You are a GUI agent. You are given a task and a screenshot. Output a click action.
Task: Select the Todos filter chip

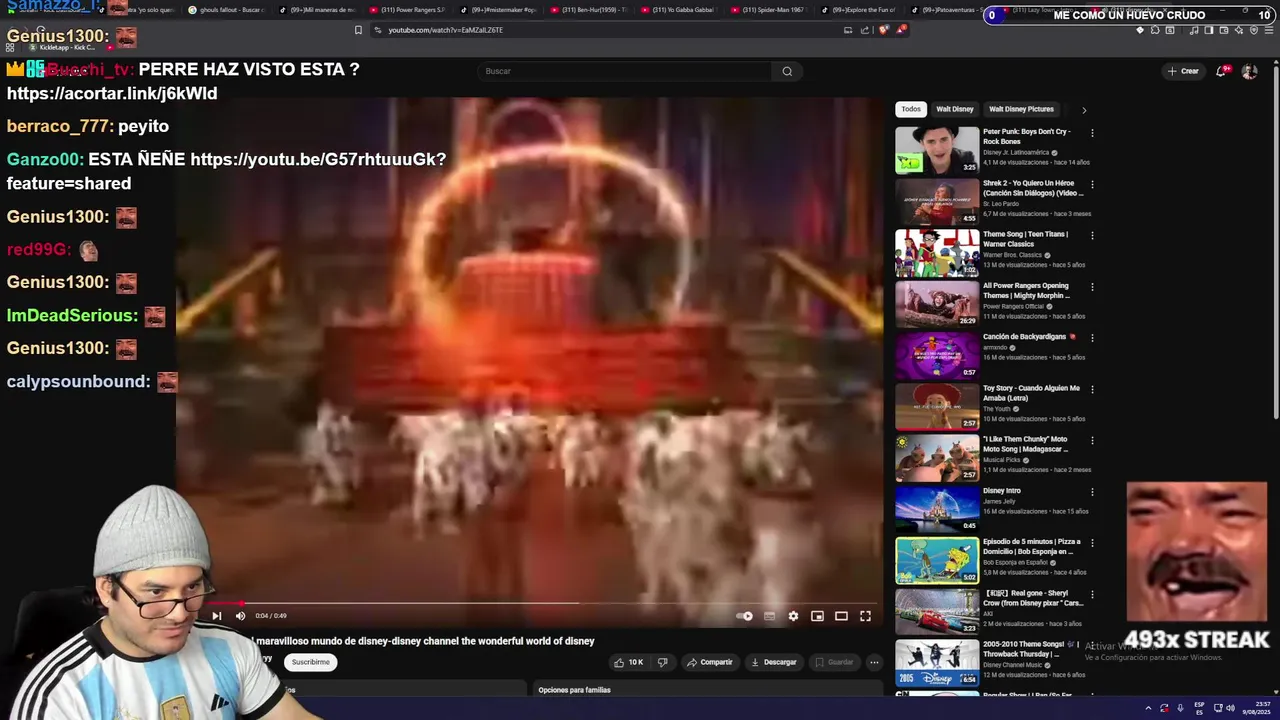click(x=911, y=109)
